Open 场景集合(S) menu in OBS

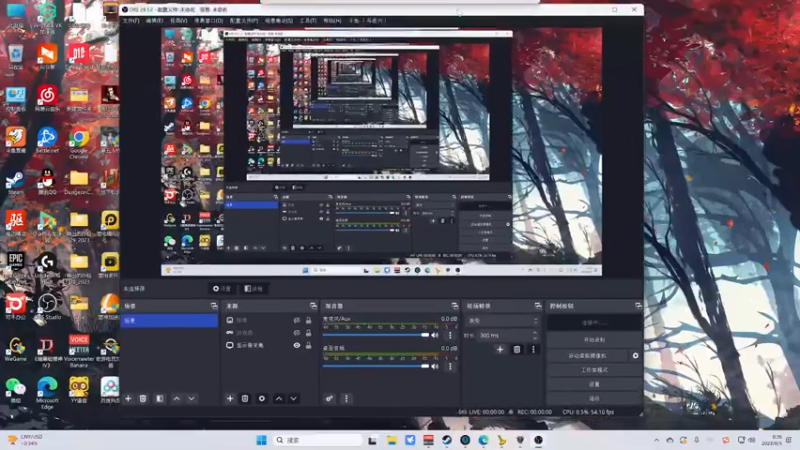279,20
